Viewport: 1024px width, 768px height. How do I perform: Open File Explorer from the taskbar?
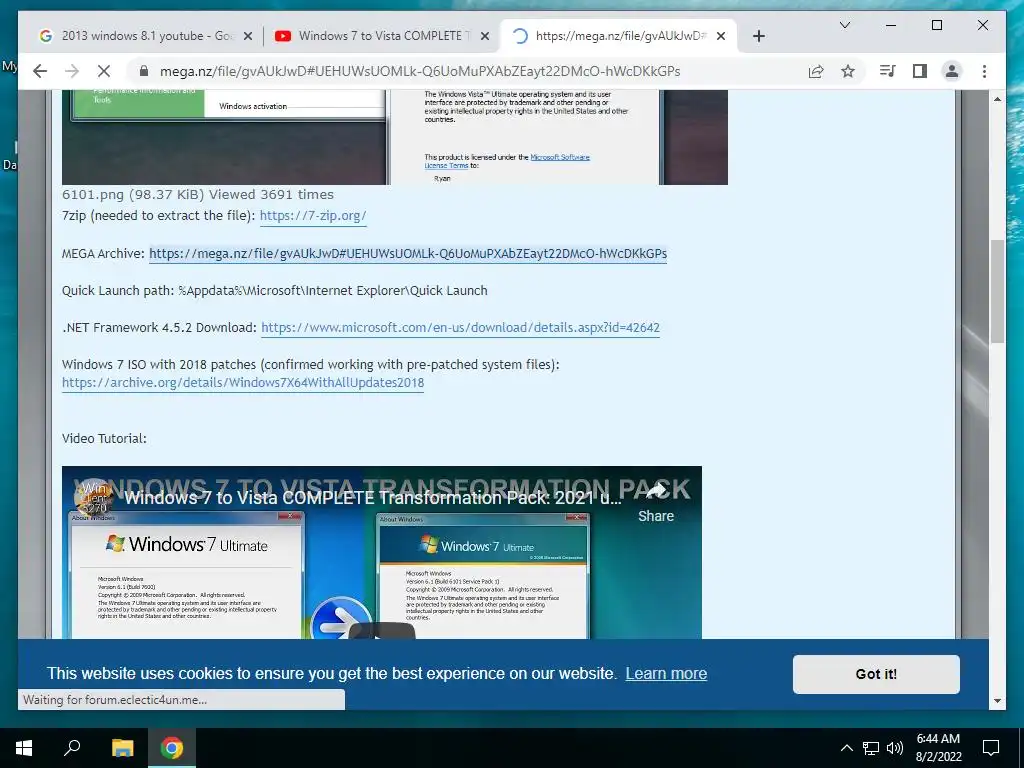point(122,748)
